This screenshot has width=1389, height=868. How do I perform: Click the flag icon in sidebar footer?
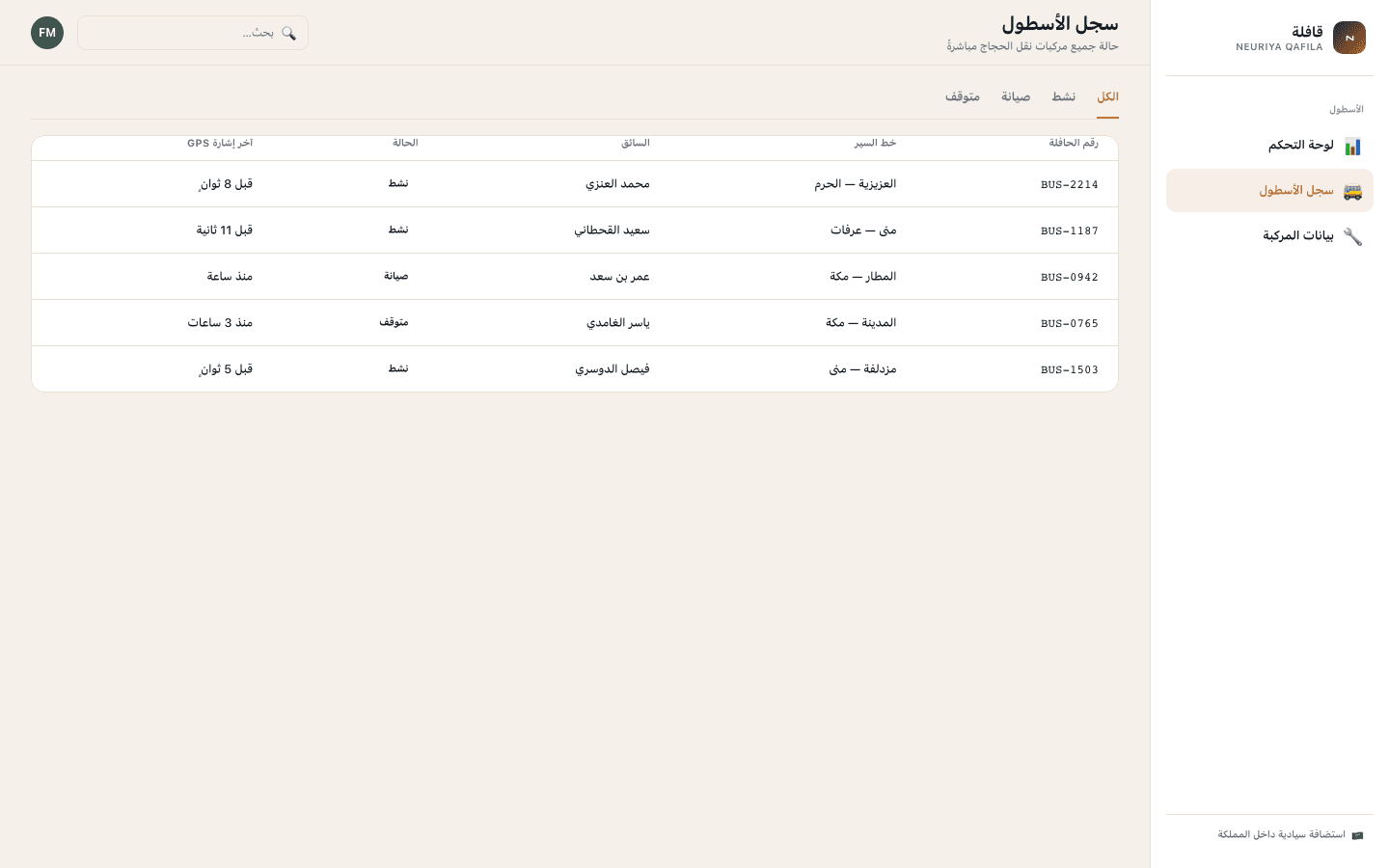pos(1357,835)
